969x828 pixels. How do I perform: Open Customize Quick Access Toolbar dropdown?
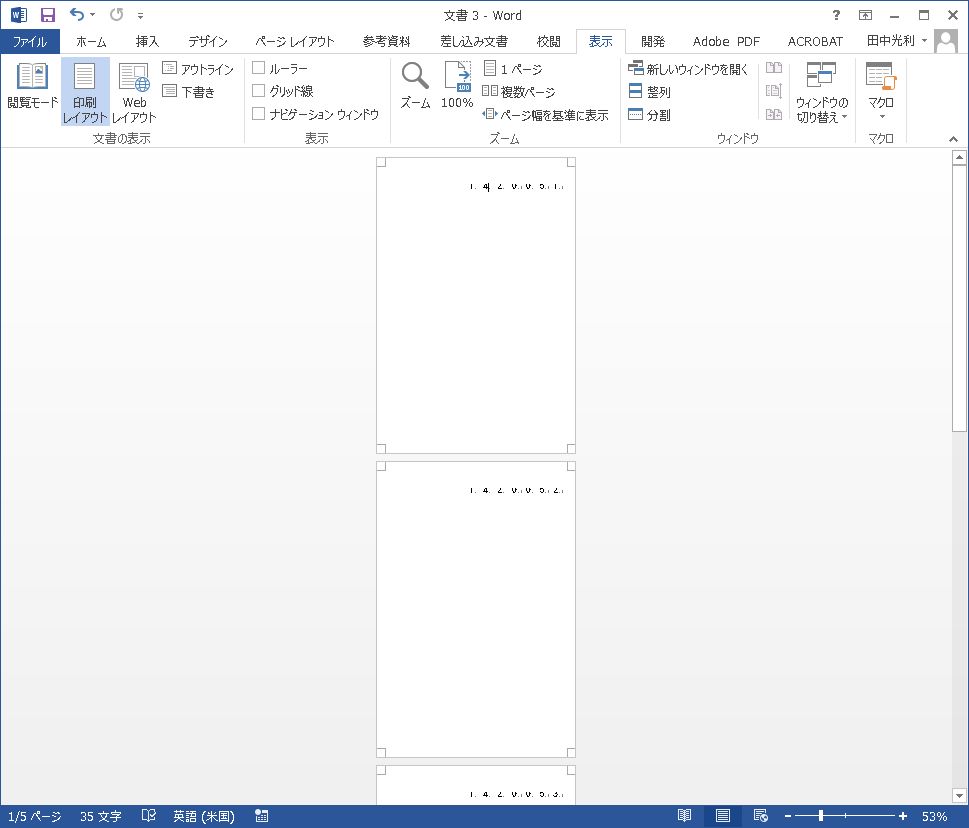pos(140,15)
